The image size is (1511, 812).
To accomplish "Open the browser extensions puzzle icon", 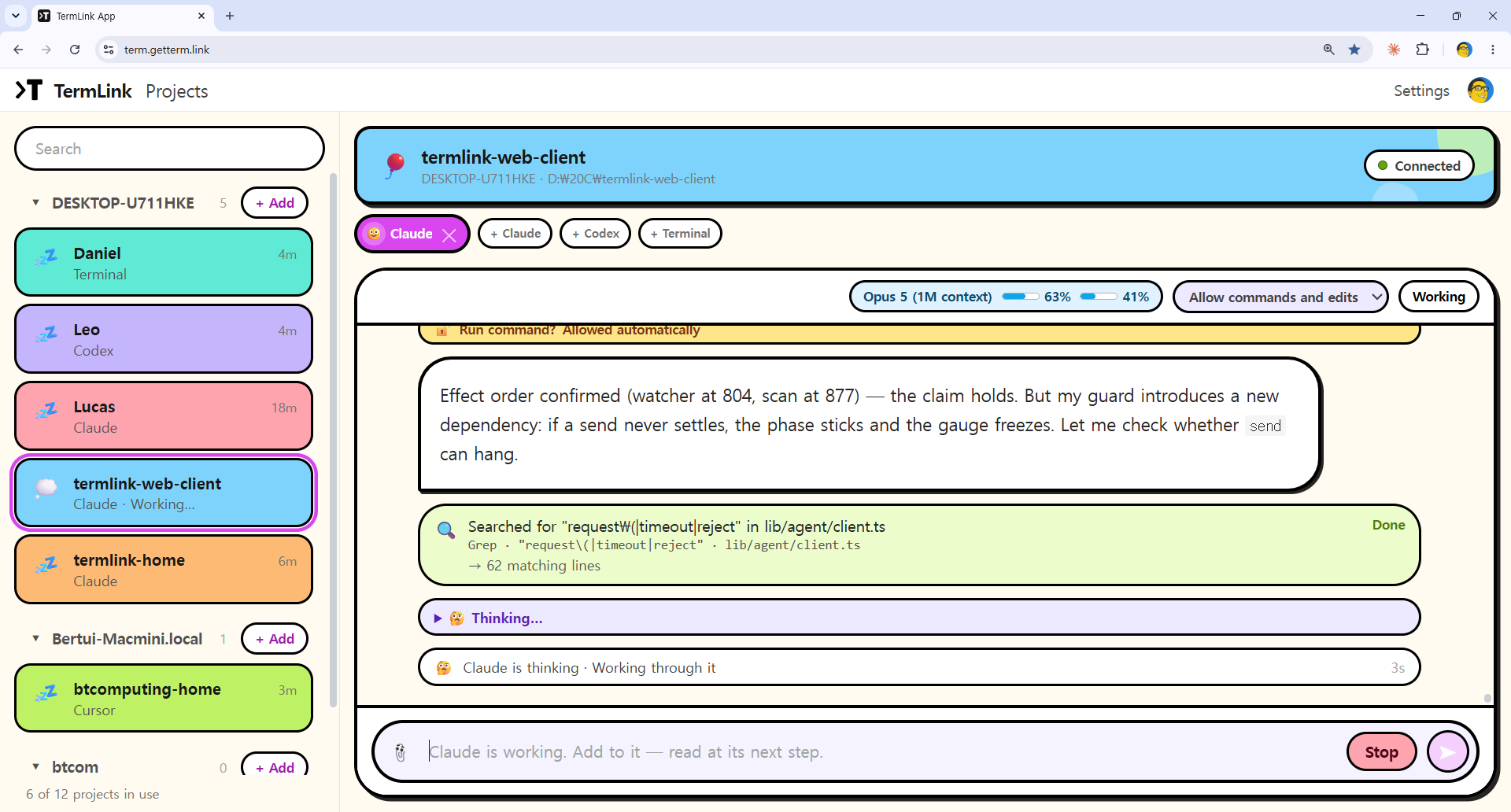I will [1423, 50].
